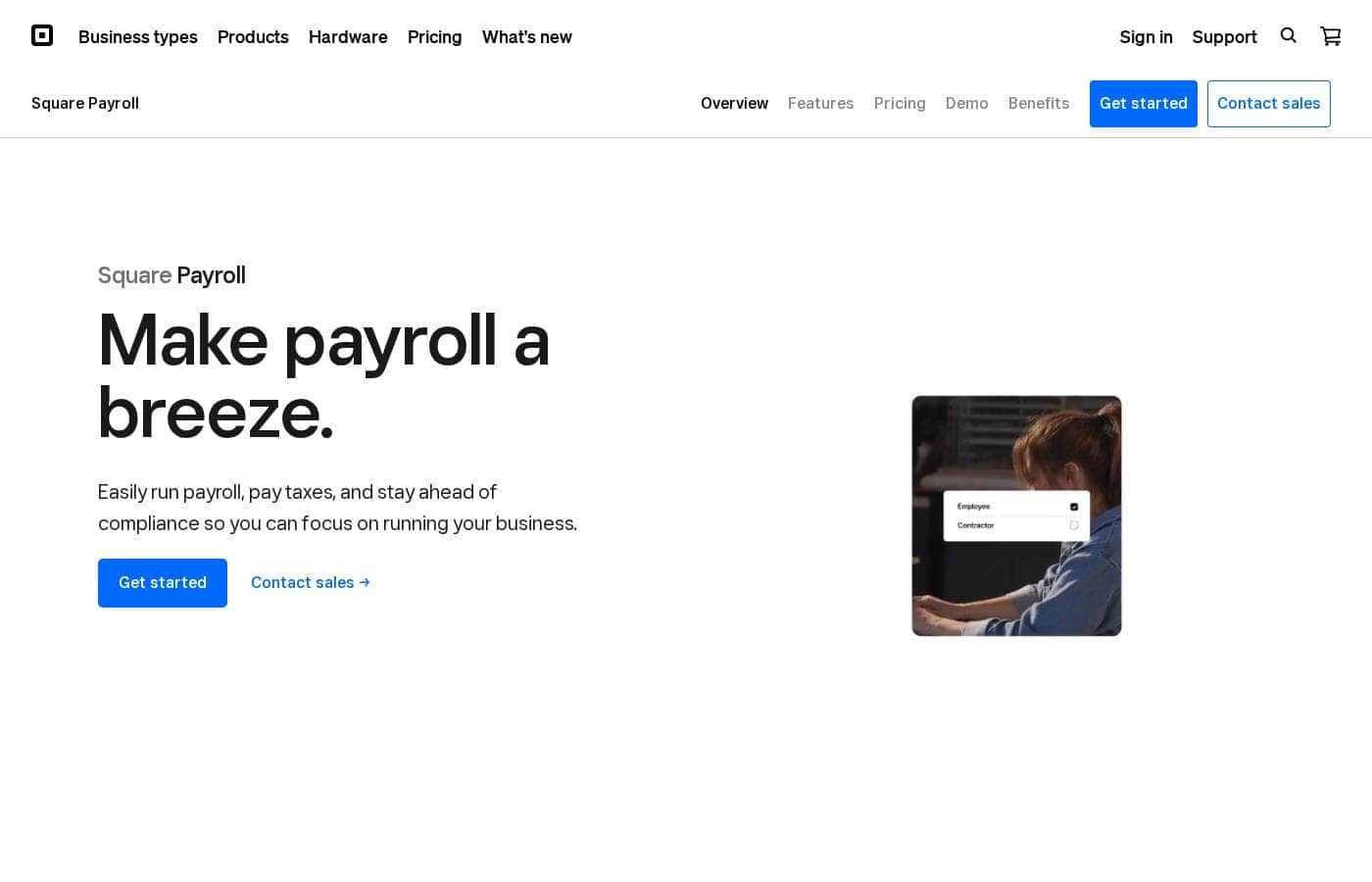
Task: Click the hero Get started button
Action: [x=163, y=583]
